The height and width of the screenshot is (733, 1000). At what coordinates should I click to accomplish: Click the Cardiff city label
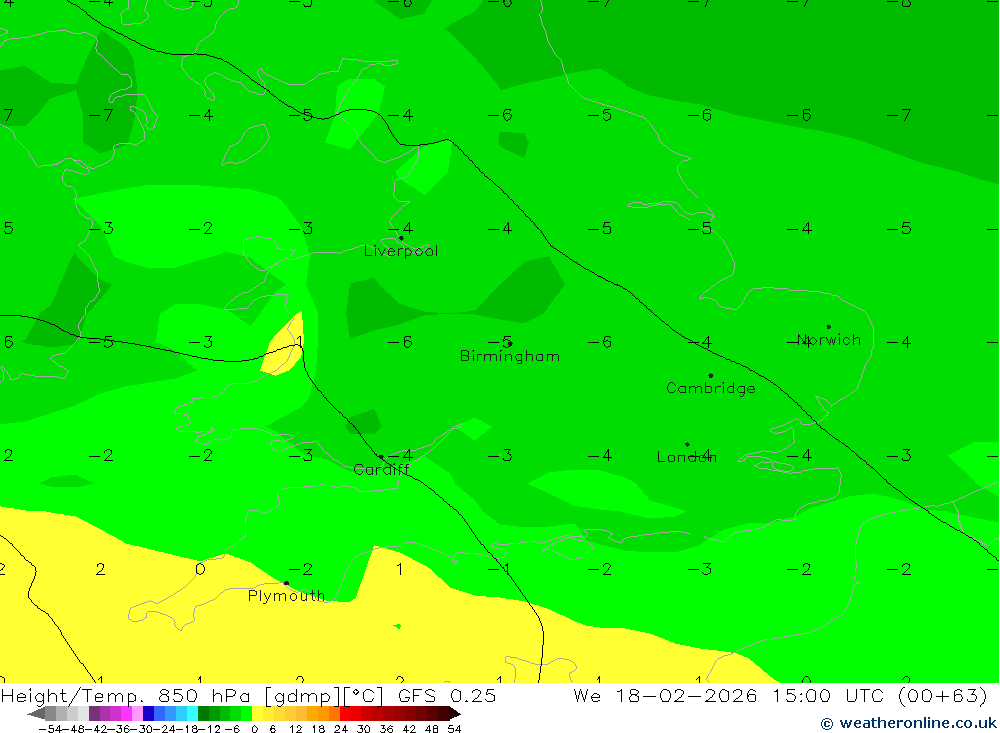click(381, 470)
